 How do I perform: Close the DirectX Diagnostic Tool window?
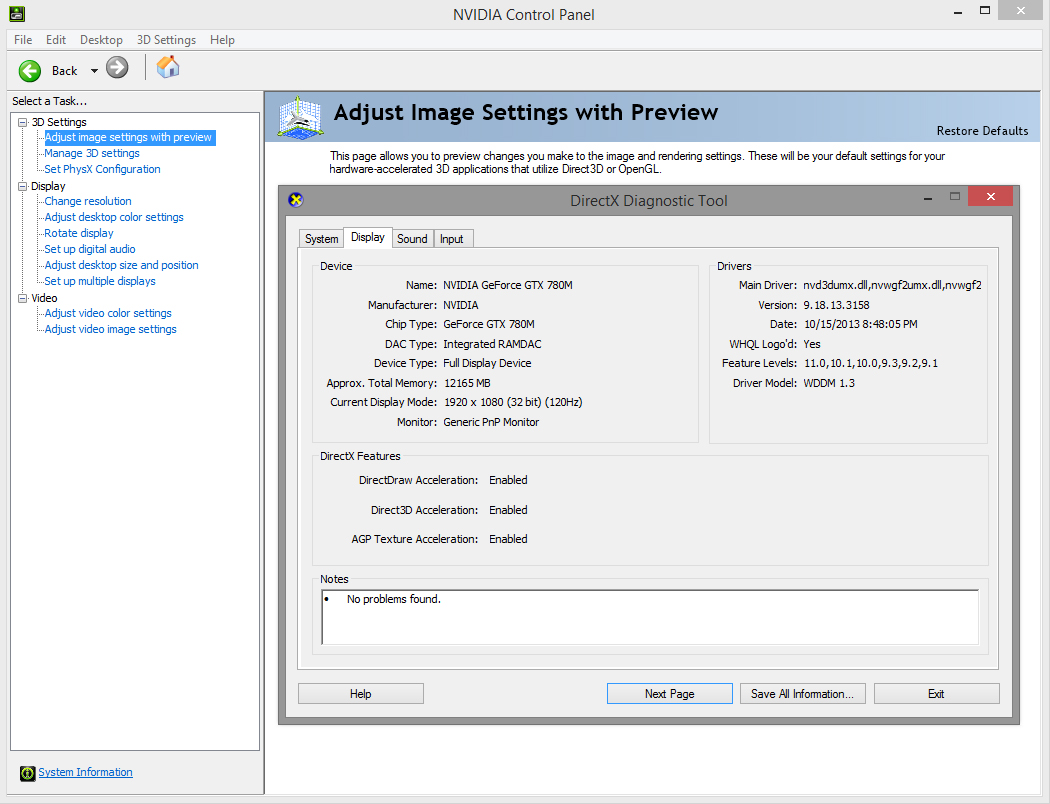[x=990, y=196]
